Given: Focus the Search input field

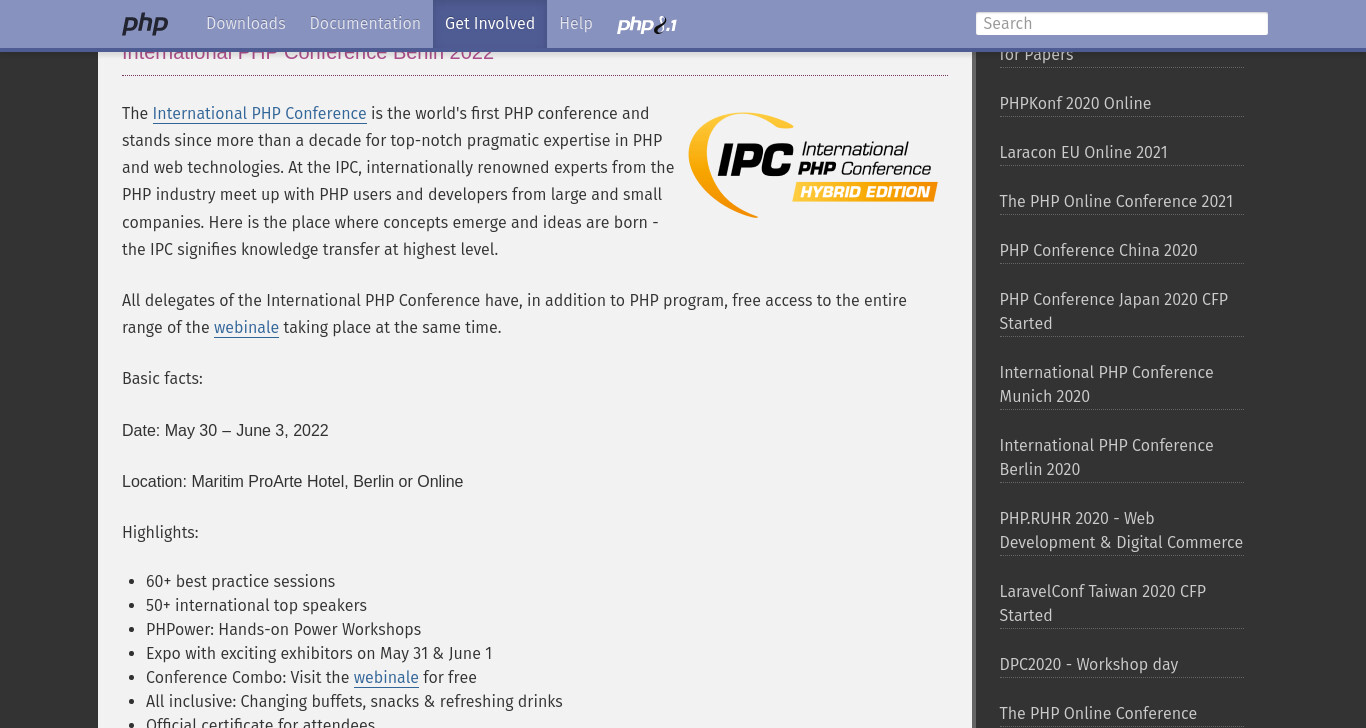Looking at the screenshot, I should click(x=1122, y=24).
